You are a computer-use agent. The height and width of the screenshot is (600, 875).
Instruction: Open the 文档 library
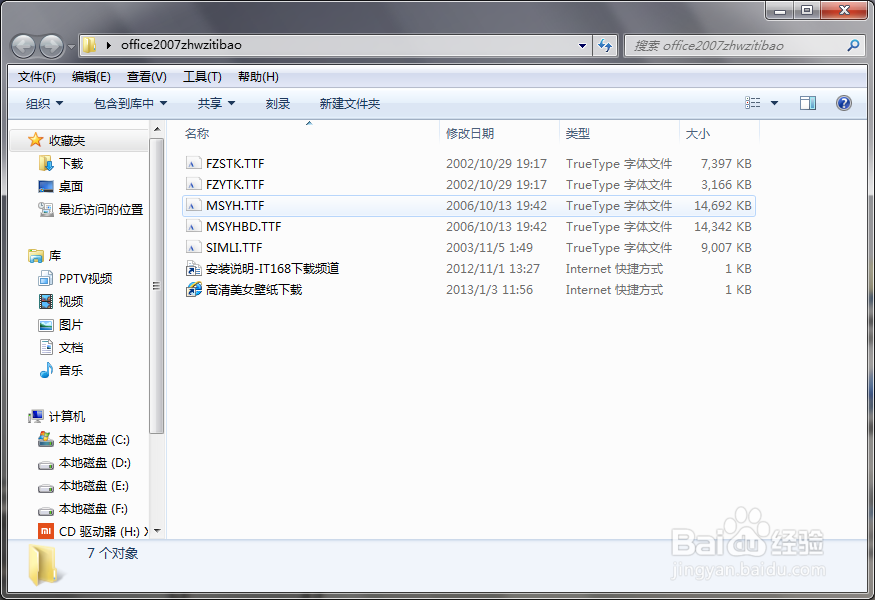pyautogui.click(x=71, y=348)
